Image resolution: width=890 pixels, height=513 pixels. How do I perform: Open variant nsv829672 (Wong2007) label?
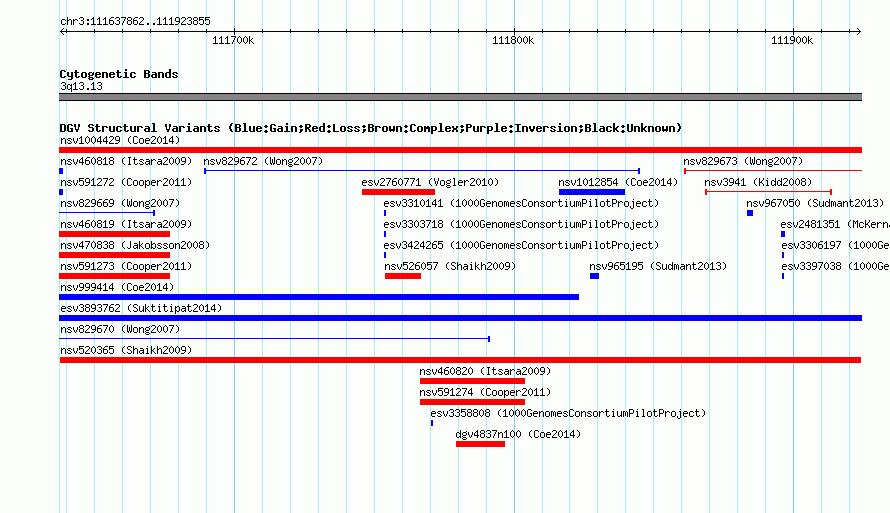point(263,161)
